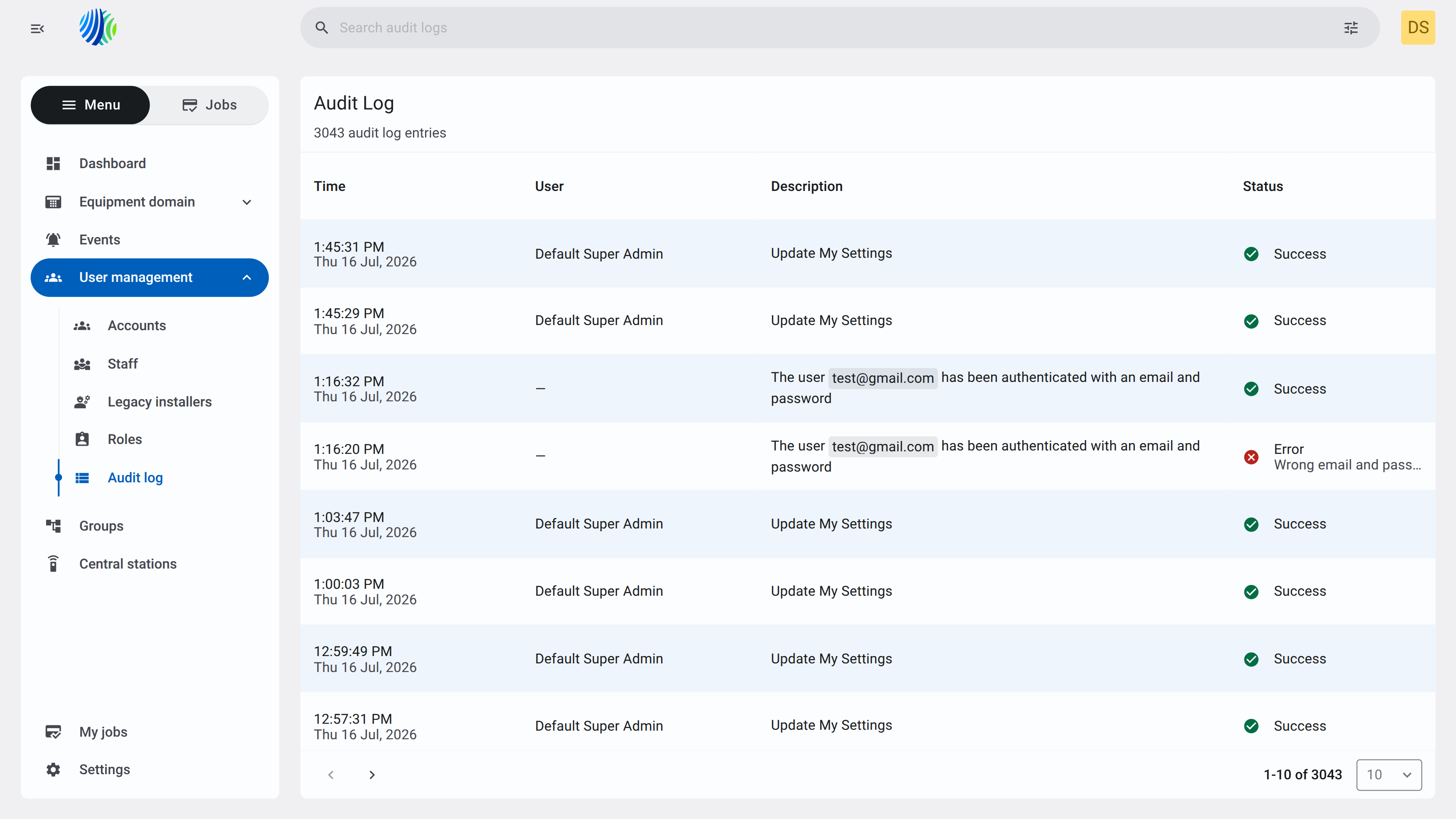Open the Events menu item
Viewport: 1456px width, 819px height.
tap(150, 240)
